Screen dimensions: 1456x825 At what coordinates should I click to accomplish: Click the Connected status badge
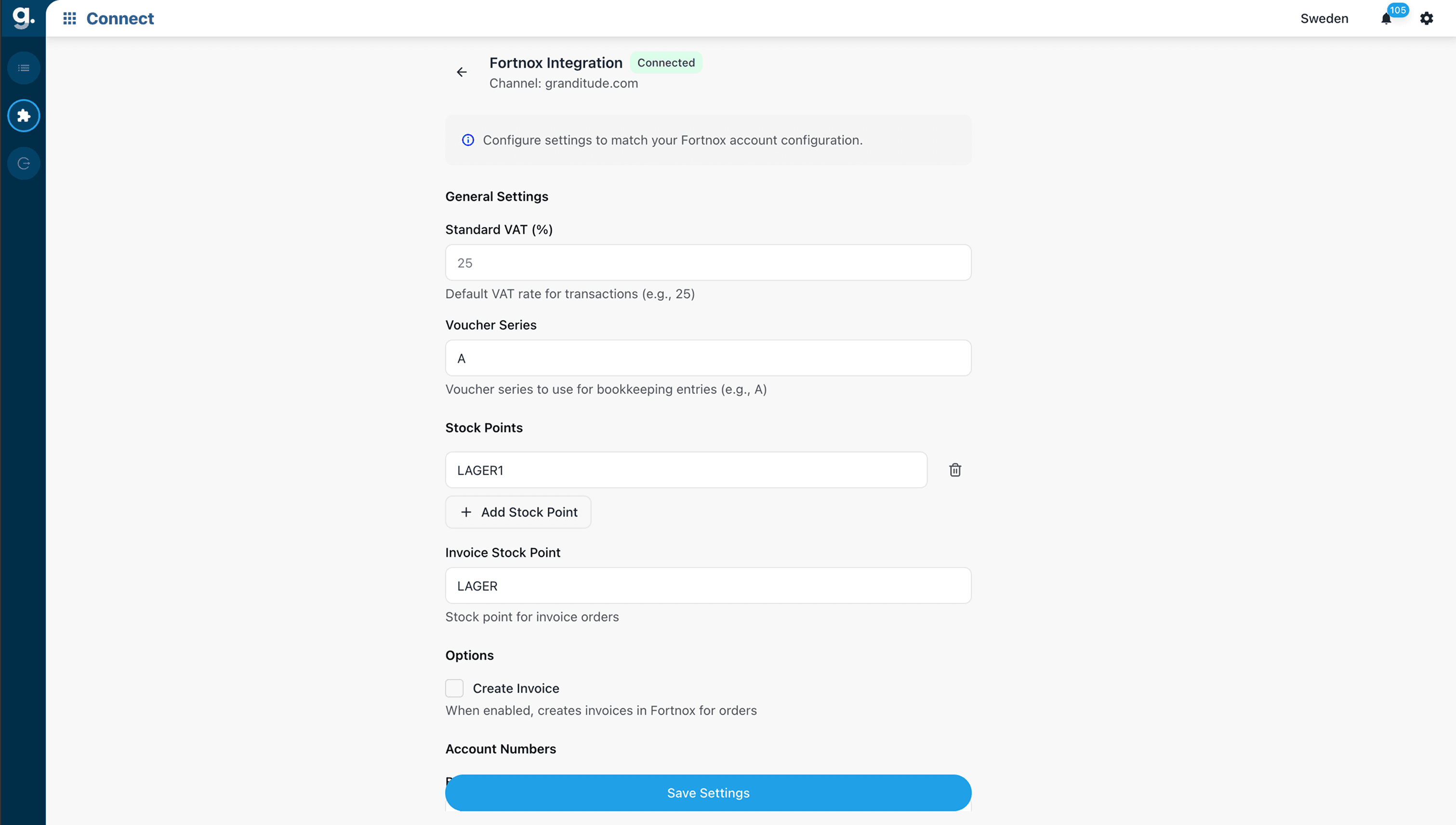pos(666,62)
